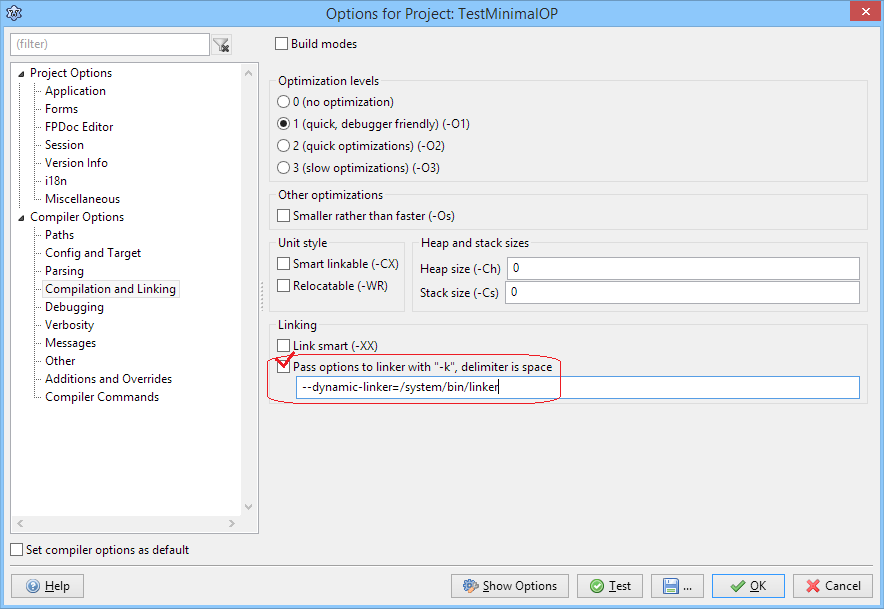Toggle Smaller rather than faster (-Os)
The width and height of the screenshot is (884, 609).
click(283, 216)
